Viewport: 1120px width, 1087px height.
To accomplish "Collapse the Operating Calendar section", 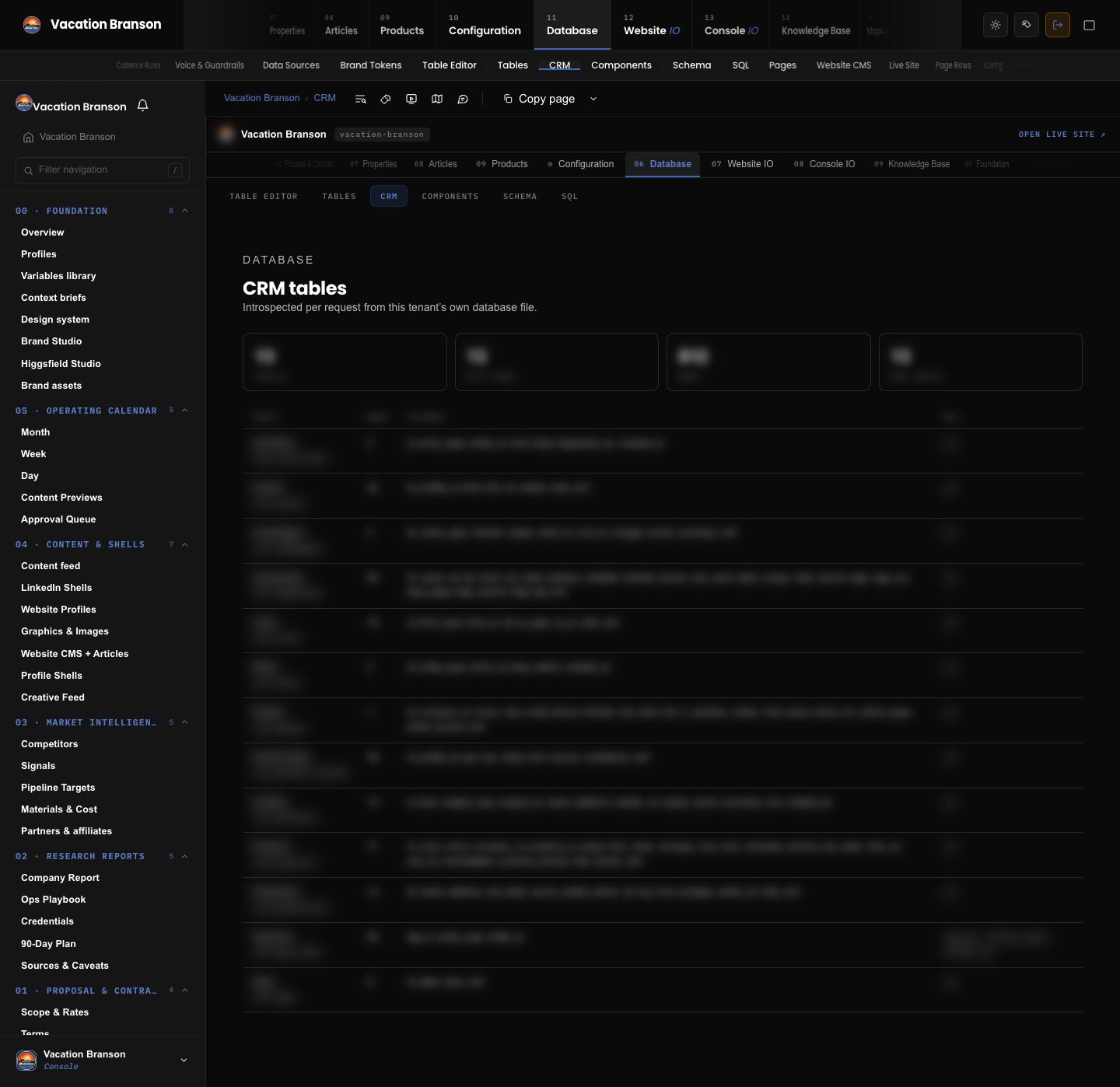I will [184, 411].
